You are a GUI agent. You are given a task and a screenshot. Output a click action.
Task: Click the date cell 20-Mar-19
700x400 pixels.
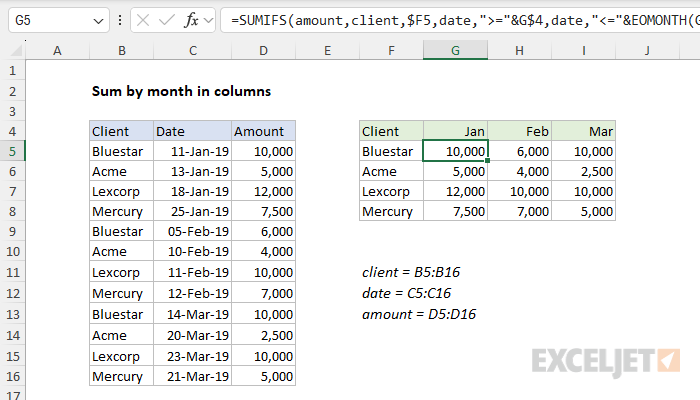(192, 335)
